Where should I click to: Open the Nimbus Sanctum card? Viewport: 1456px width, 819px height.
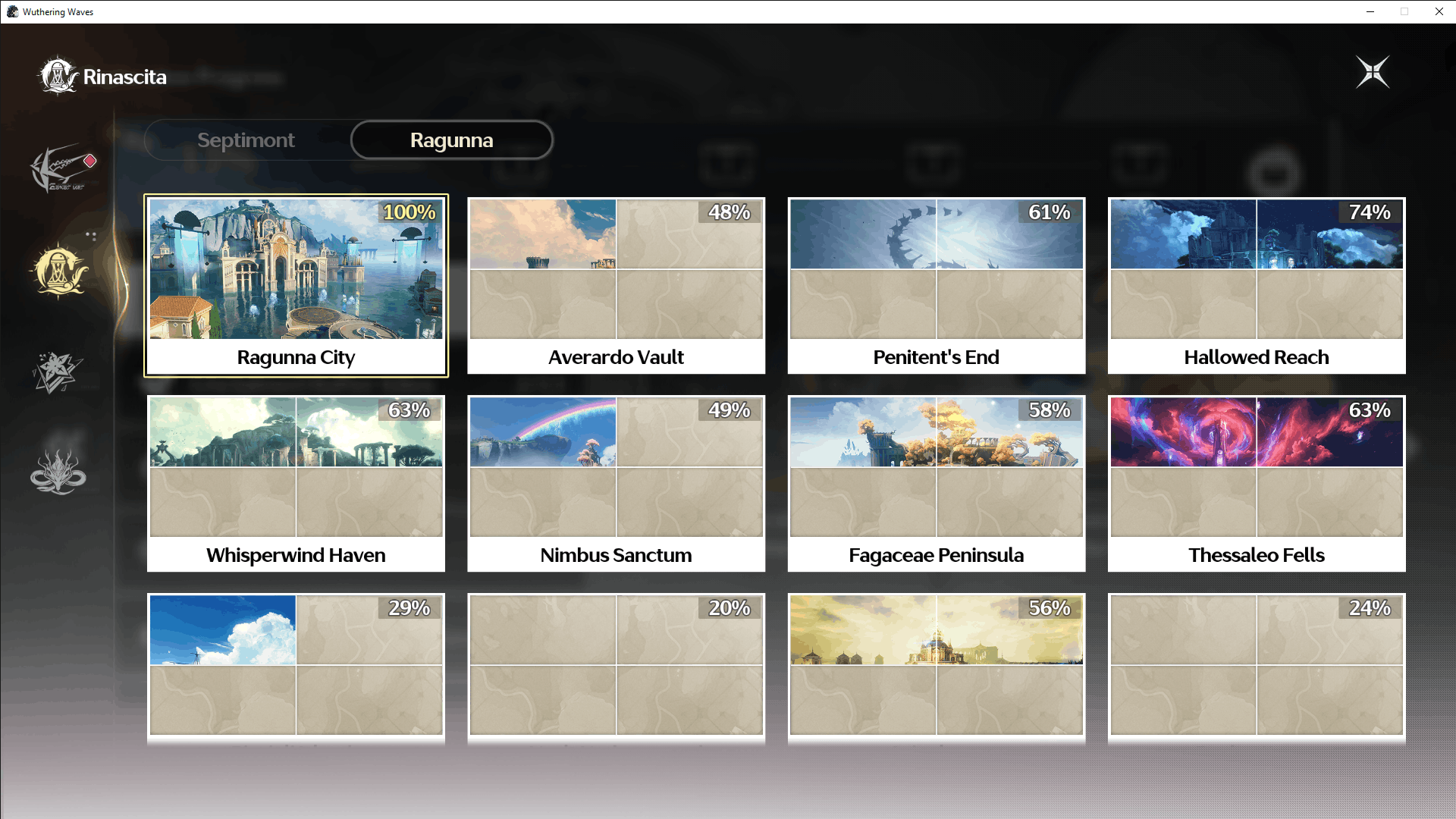tap(617, 483)
